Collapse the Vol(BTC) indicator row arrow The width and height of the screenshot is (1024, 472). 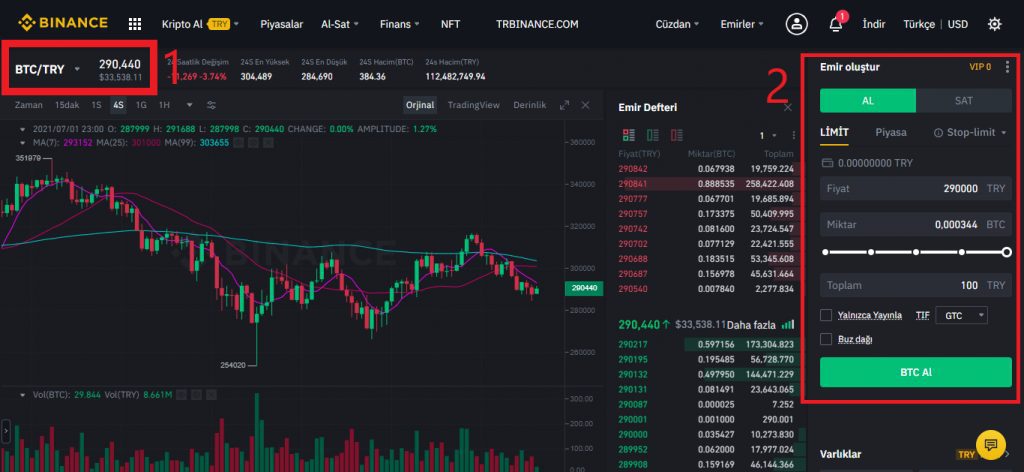coord(24,395)
